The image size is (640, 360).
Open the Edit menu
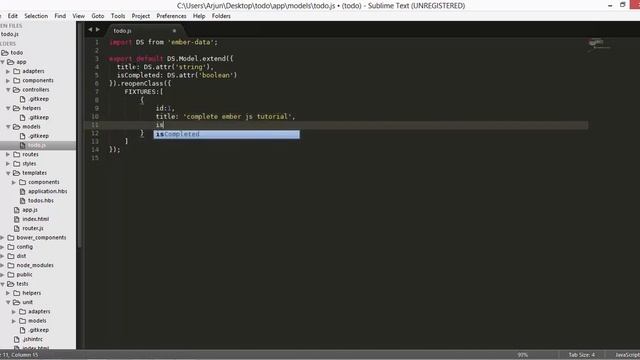click(13, 16)
